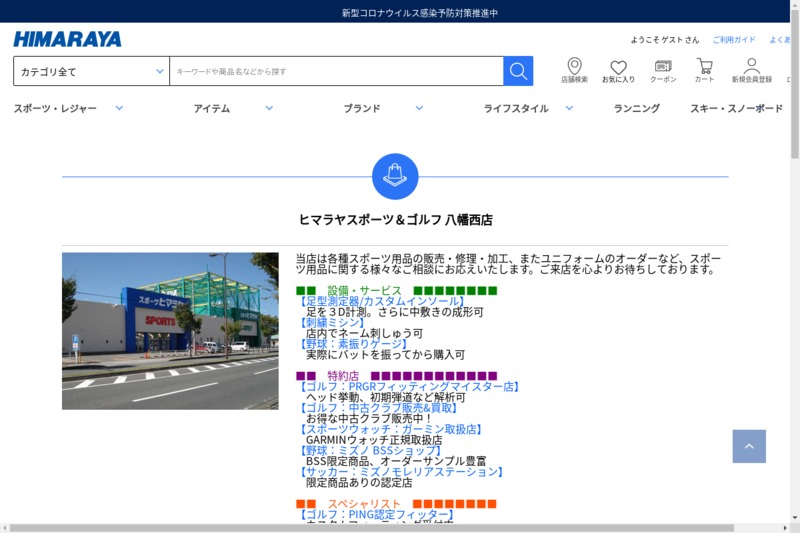
Task: Click the 設備・サービス heading
Action: coord(364,291)
